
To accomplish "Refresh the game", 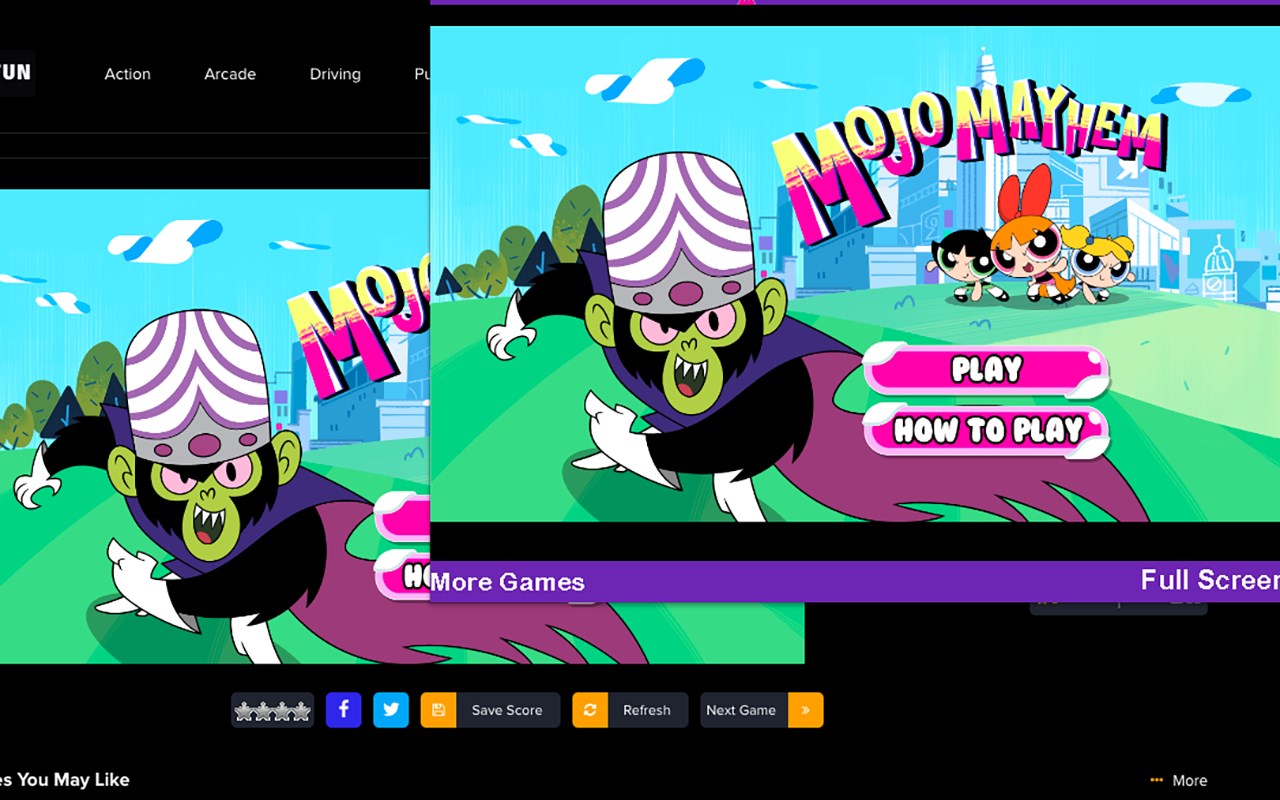I will (x=630, y=710).
